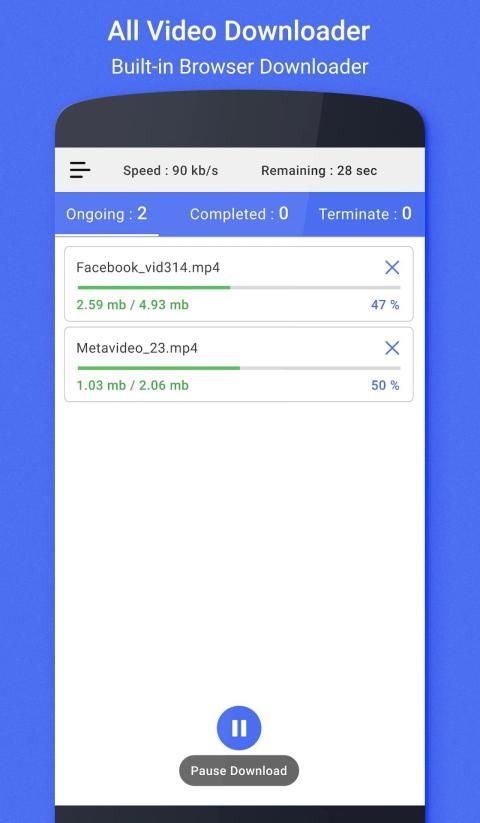Click the 50 % progress label
Image resolution: width=480 pixels, height=823 pixels.
tap(385, 385)
